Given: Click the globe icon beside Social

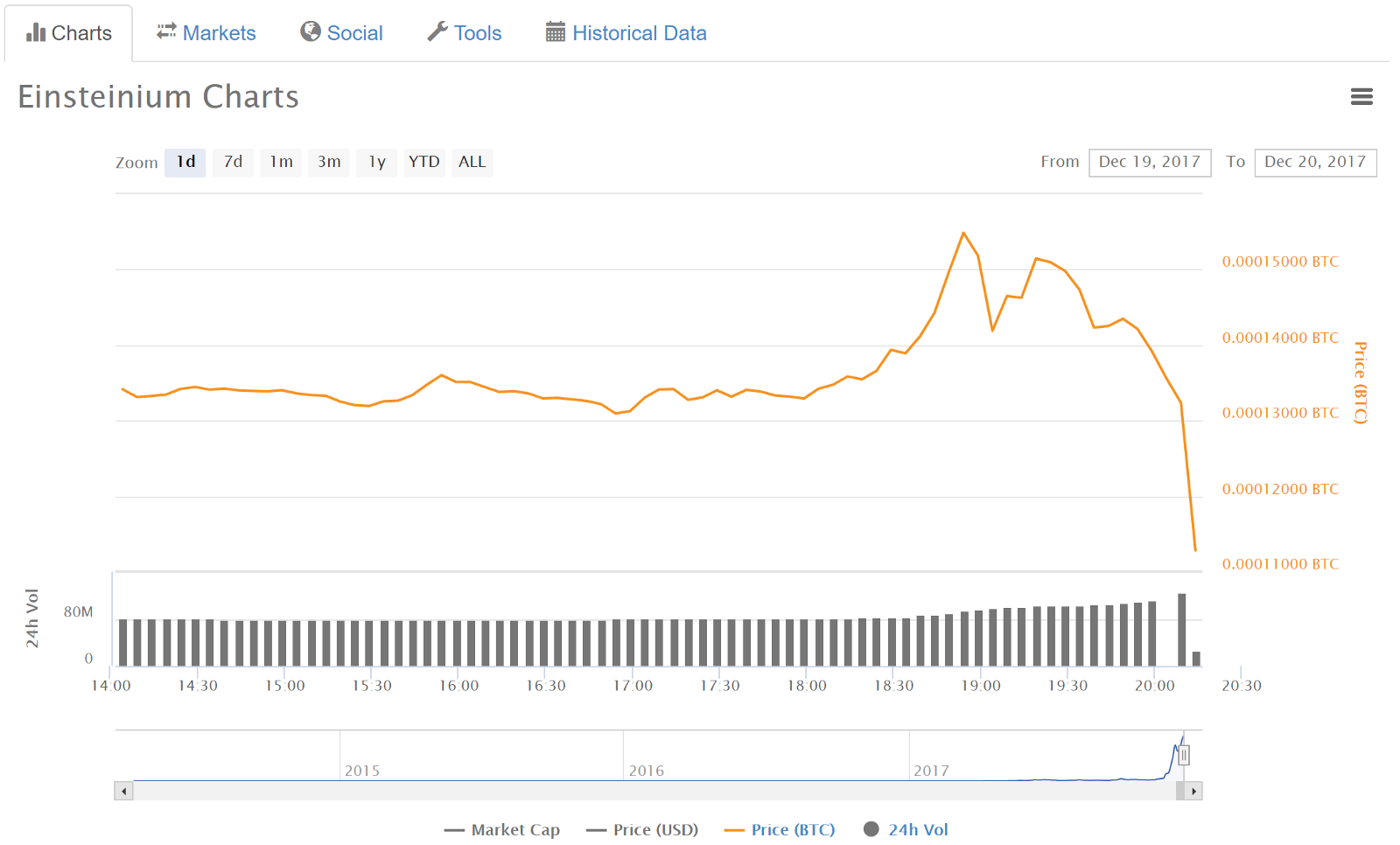Looking at the screenshot, I should click(311, 32).
